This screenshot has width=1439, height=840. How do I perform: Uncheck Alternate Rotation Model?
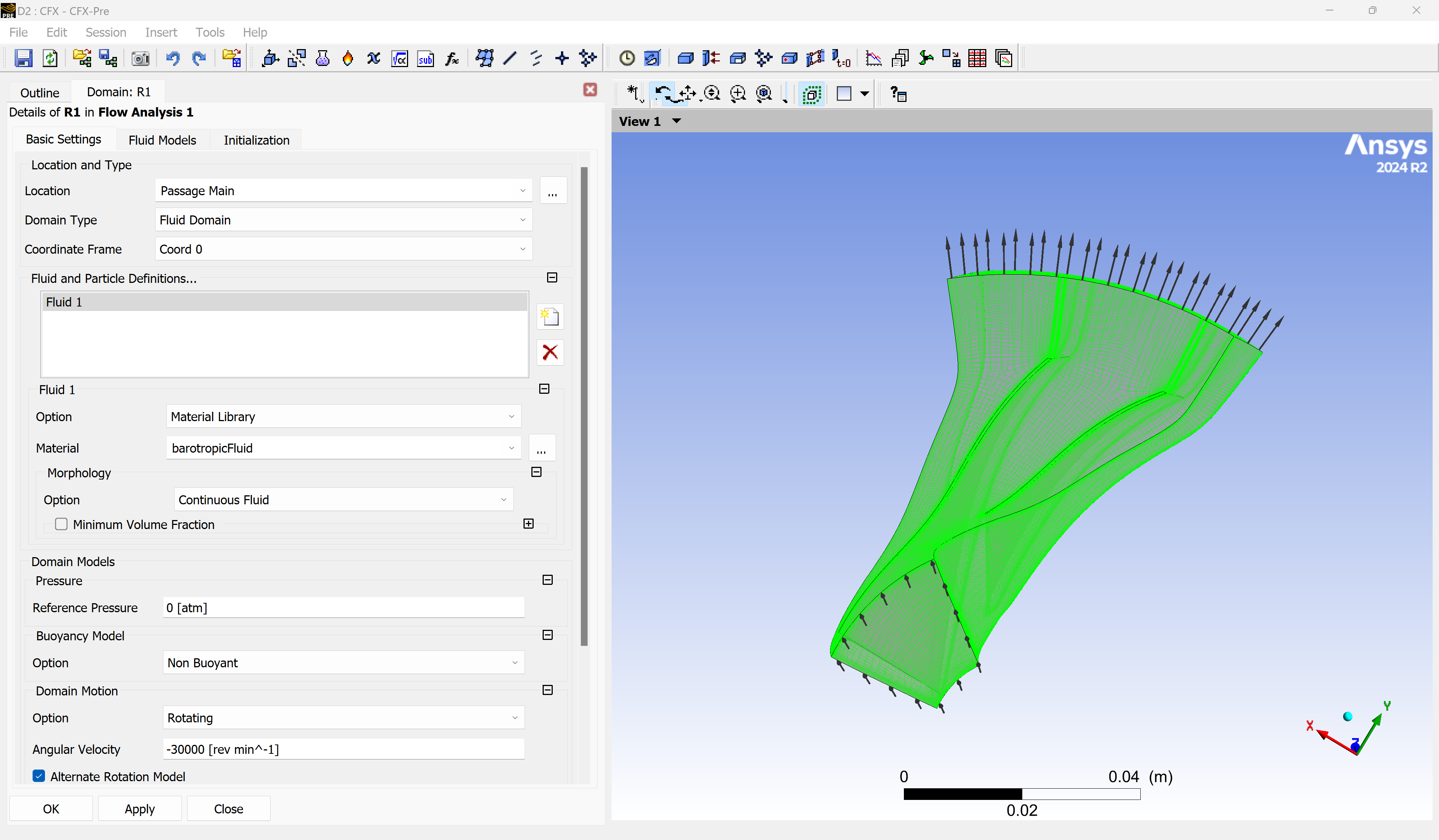(x=39, y=776)
